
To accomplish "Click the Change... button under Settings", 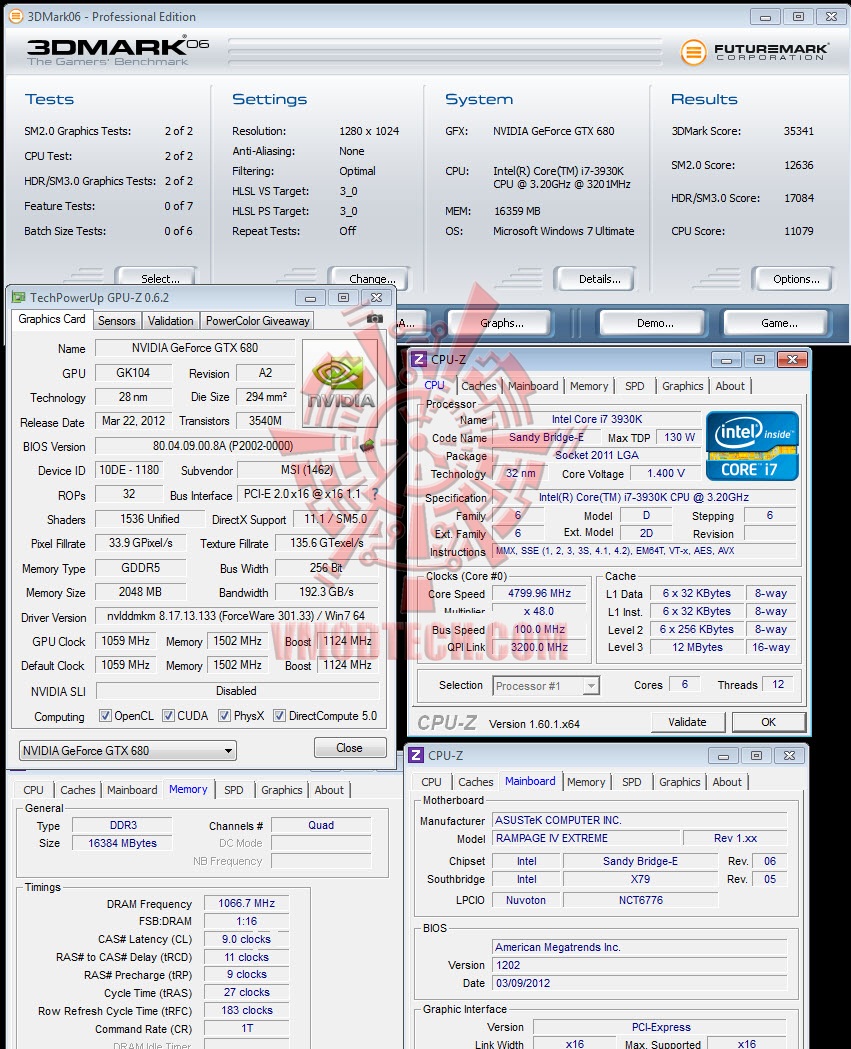I will point(370,278).
